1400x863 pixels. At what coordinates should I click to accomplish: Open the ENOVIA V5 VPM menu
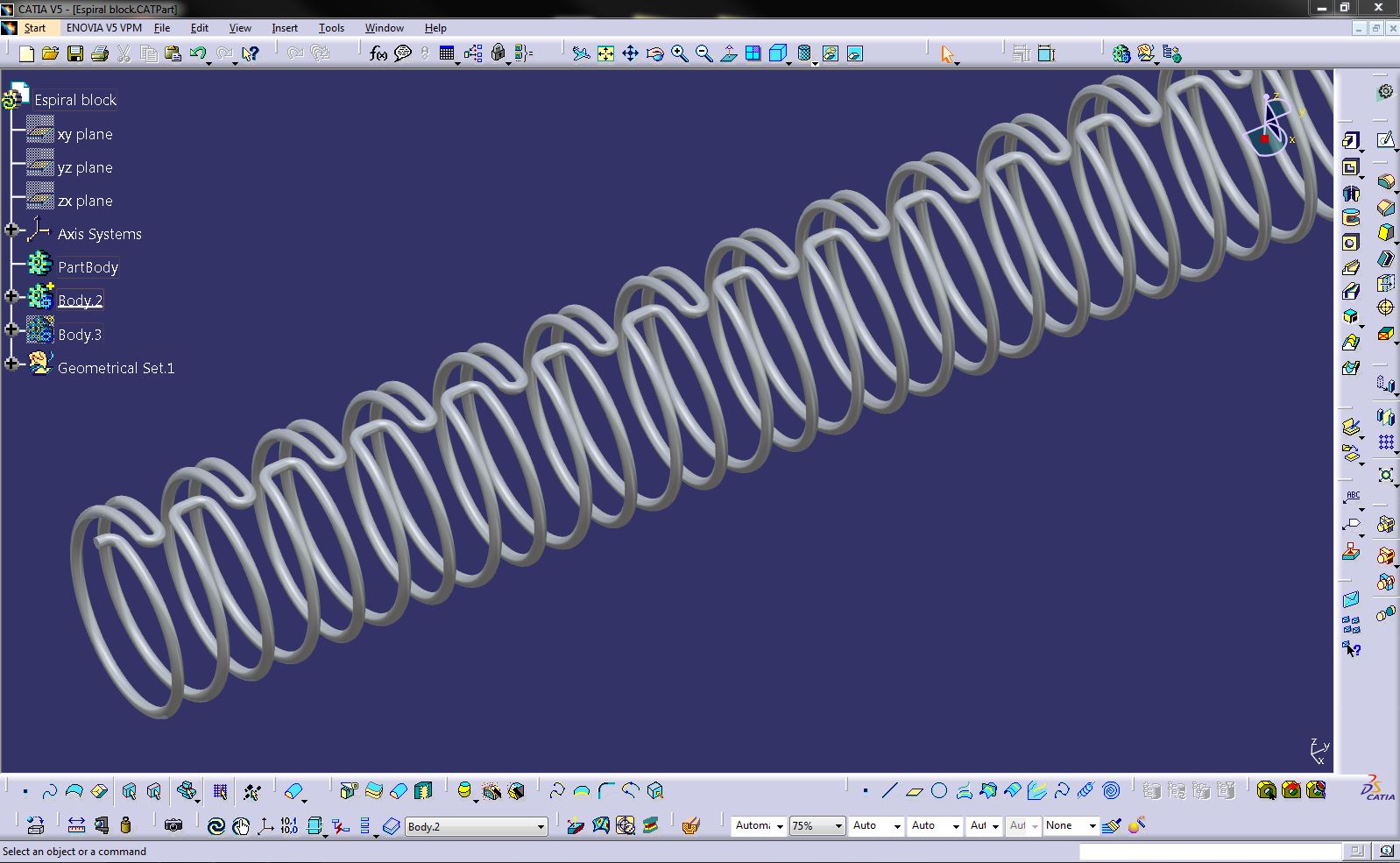[103, 28]
